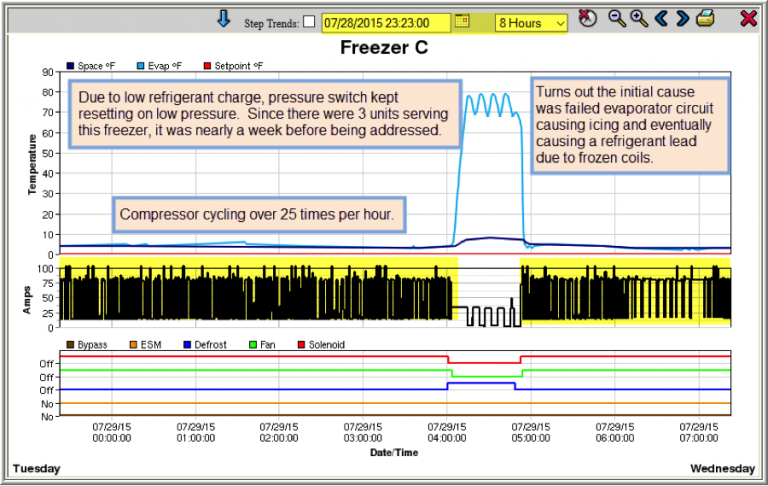Click the 07/29/15 06:00:00 axis label
The height and width of the screenshot is (486, 768).
(x=615, y=433)
